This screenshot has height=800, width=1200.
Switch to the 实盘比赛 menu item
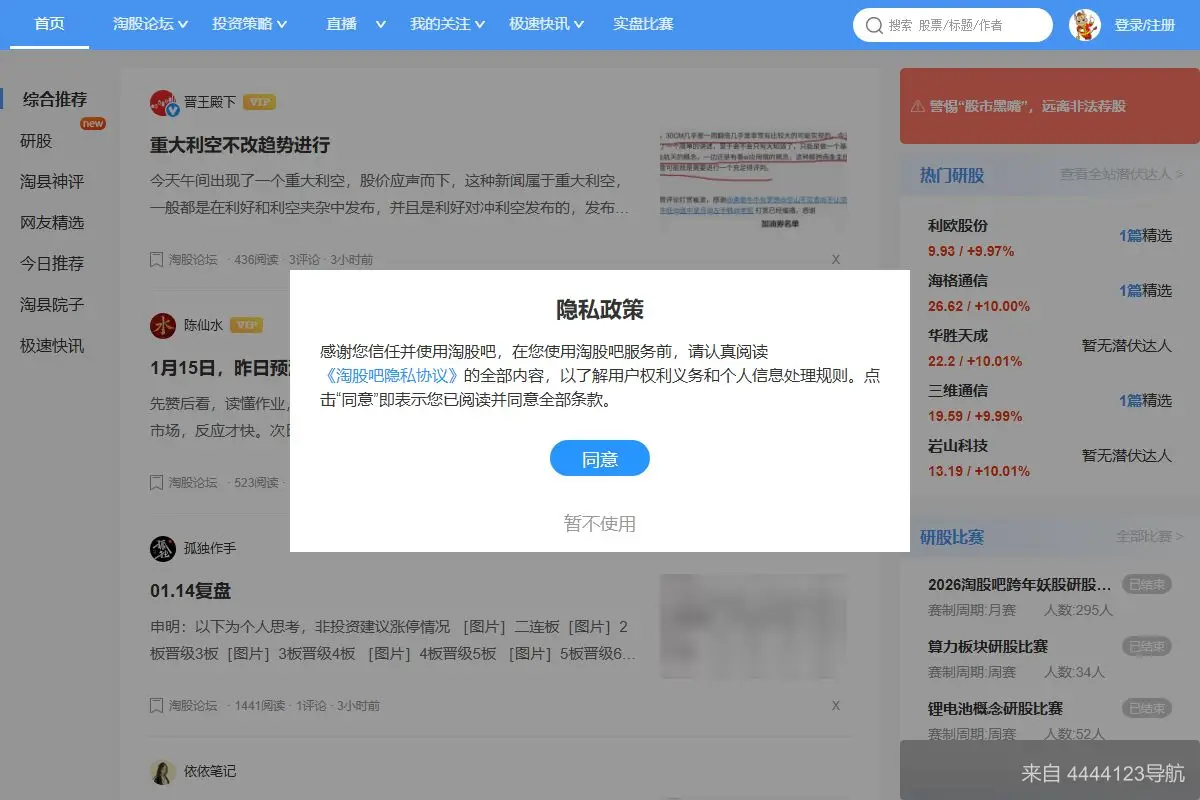coord(643,25)
